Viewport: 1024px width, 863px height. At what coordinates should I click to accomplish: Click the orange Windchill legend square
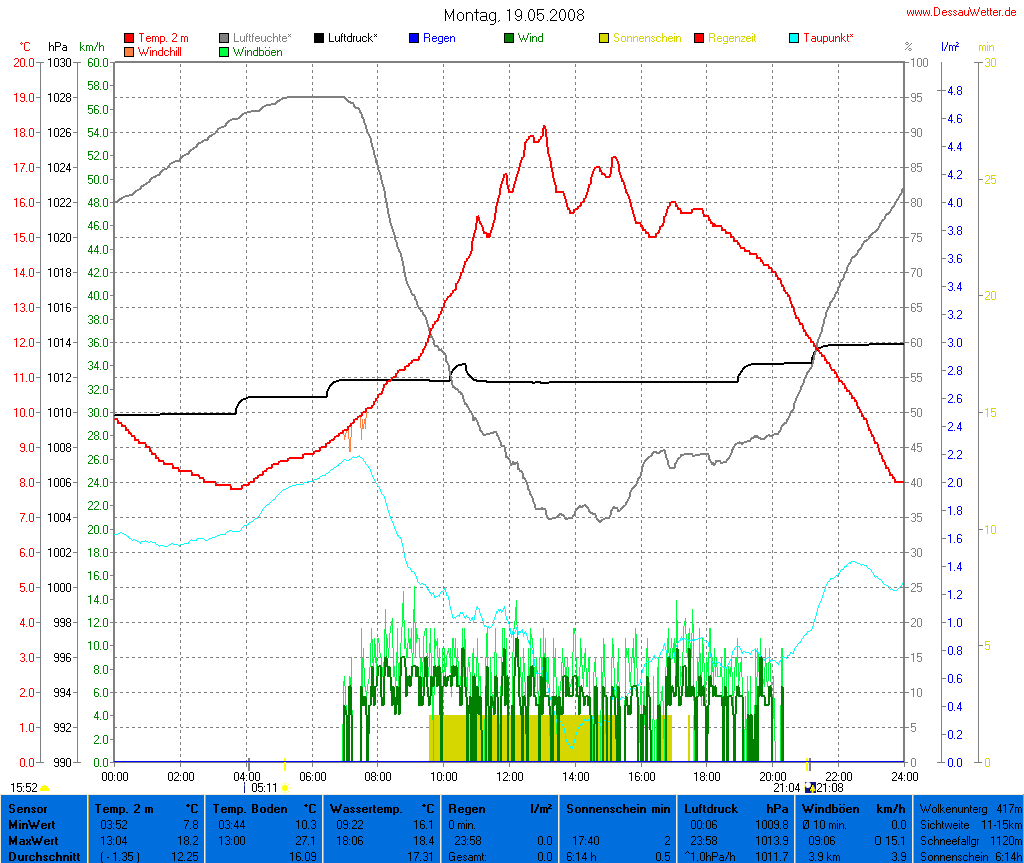pos(129,51)
